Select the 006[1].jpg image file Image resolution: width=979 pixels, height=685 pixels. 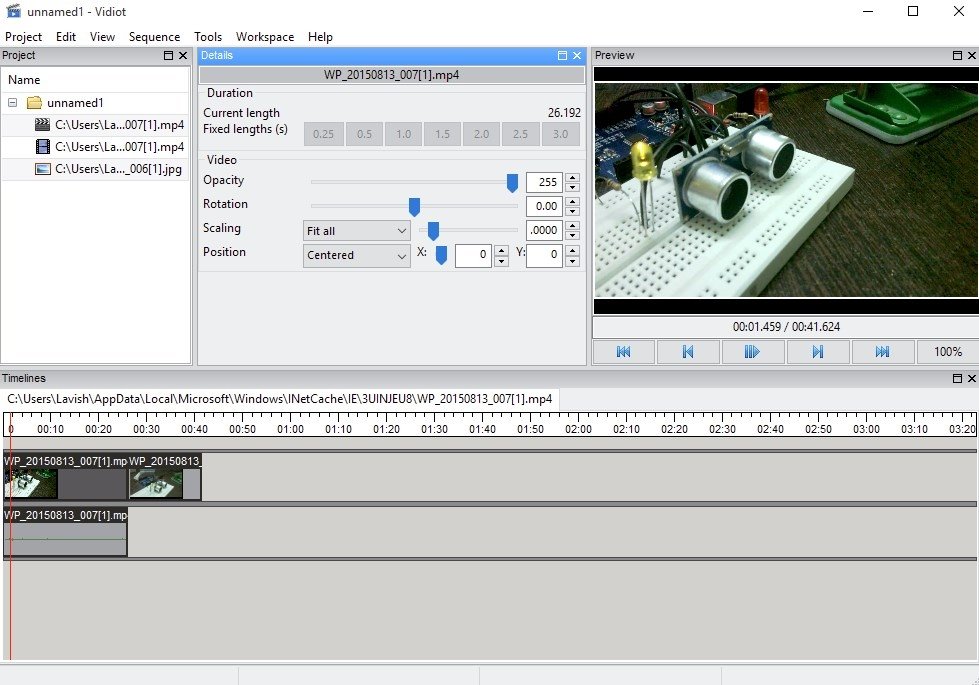tap(109, 169)
